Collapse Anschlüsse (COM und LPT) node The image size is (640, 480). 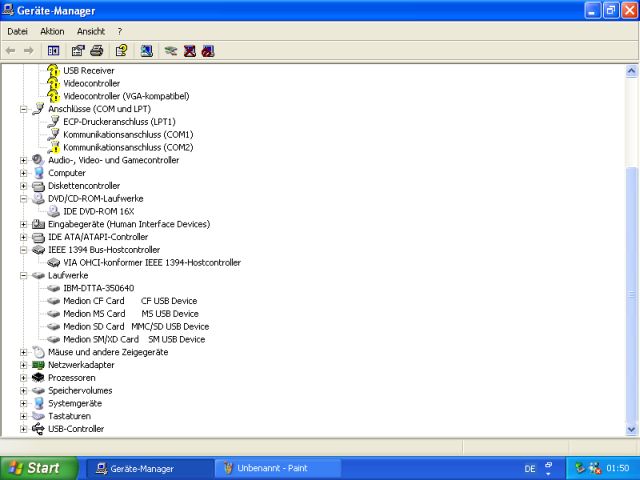24,109
